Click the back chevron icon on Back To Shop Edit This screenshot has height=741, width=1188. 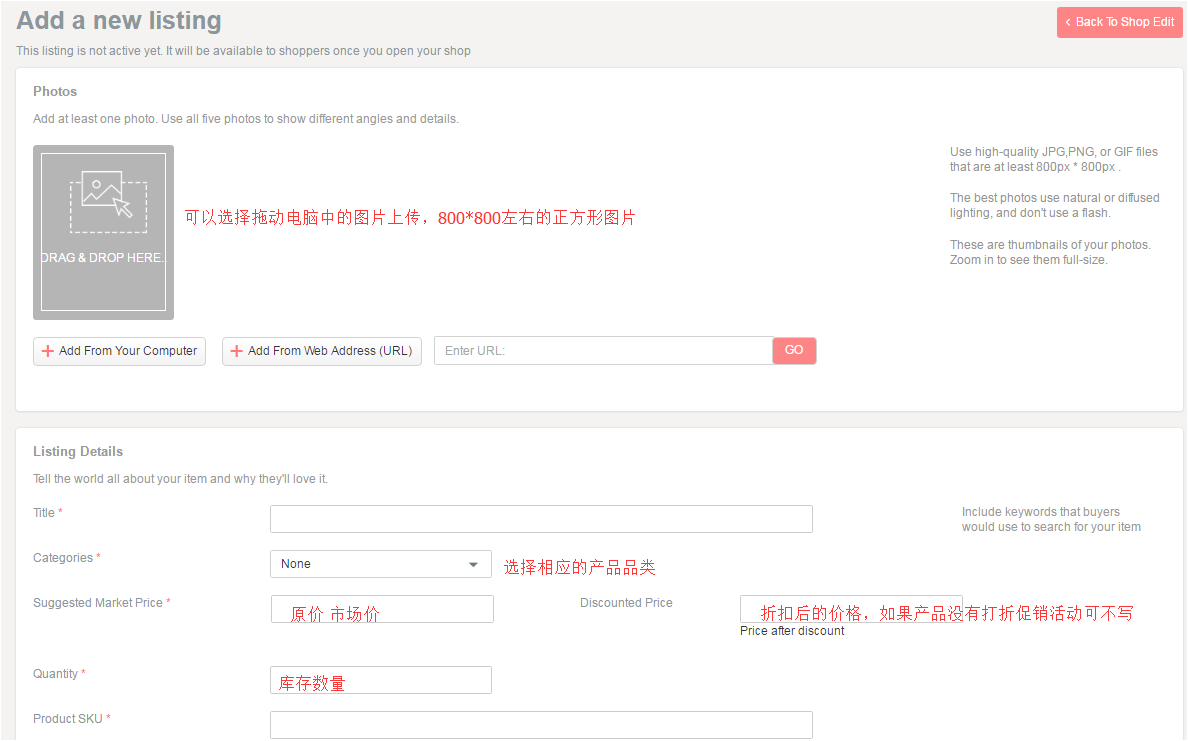[x=1068, y=22]
